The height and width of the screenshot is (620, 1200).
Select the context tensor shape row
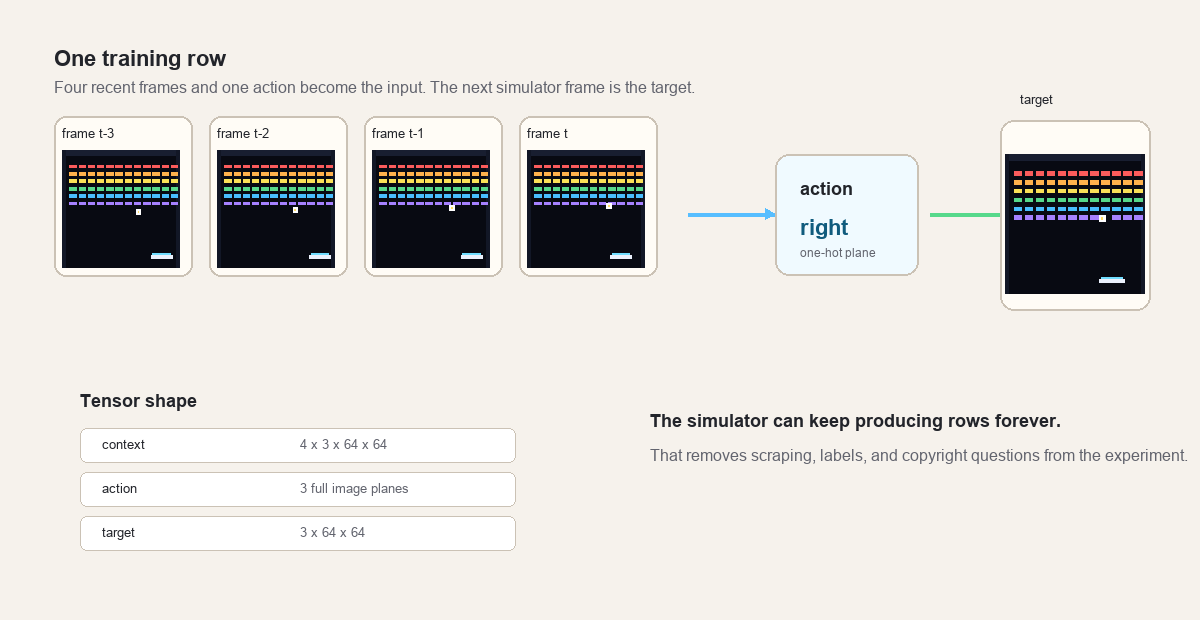pyautogui.click(x=298, y=445)
